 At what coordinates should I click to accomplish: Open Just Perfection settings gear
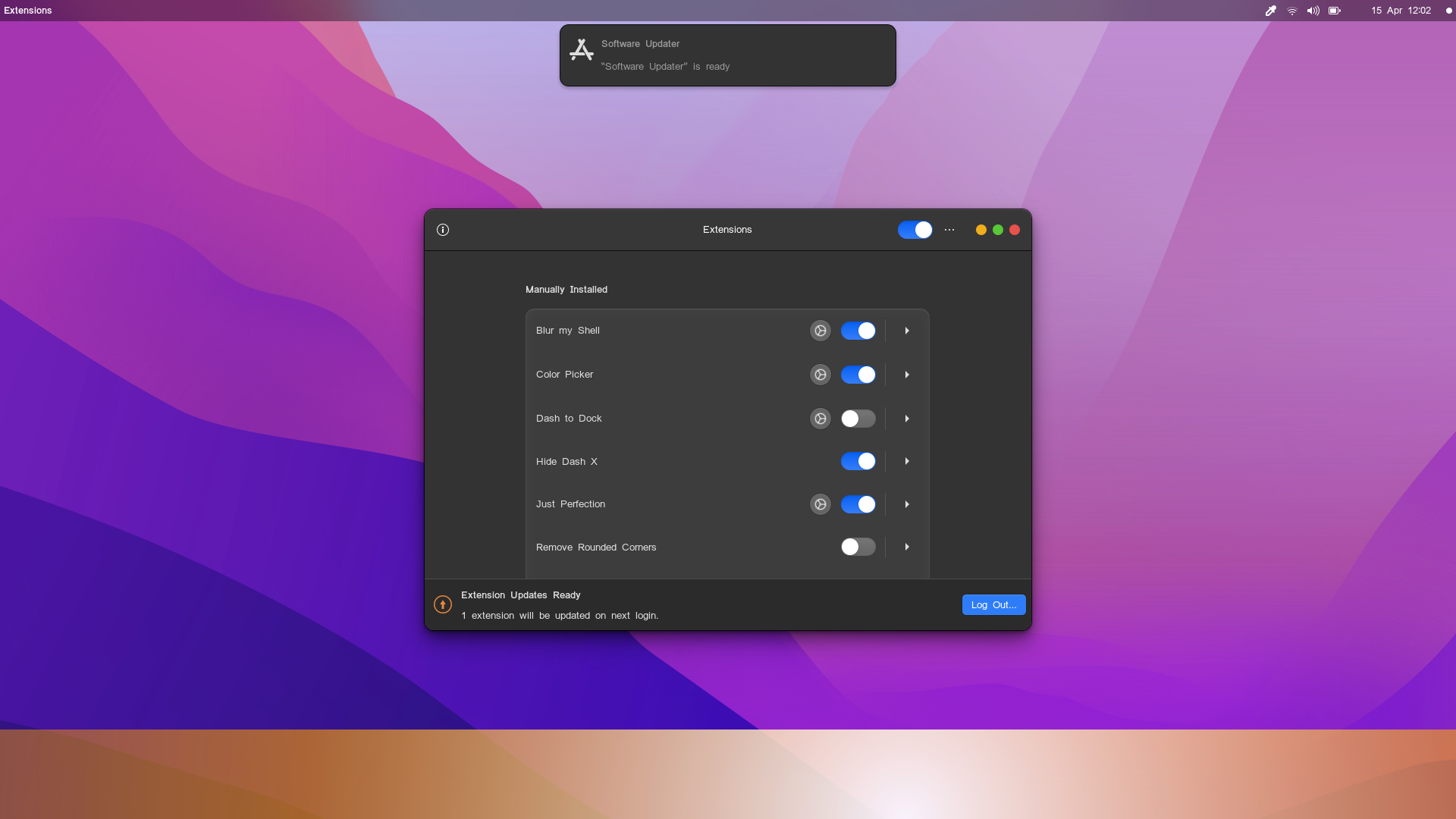click(x=820, y=504)
